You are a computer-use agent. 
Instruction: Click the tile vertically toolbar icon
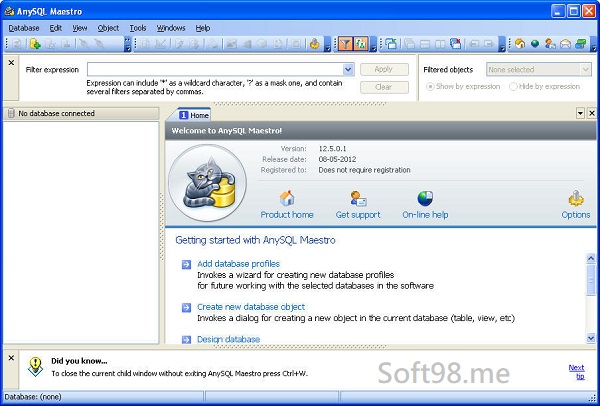[440, 44]
